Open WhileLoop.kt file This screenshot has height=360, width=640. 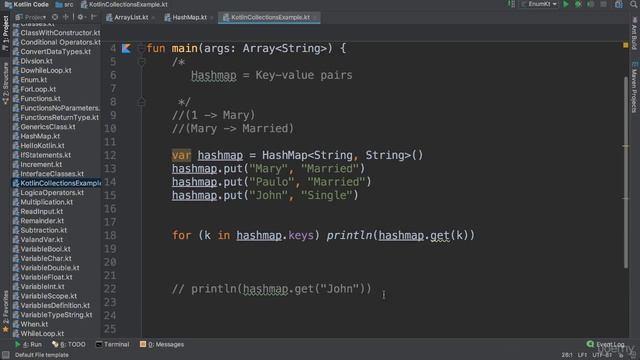pyautogui.click(x=38, y=333)
